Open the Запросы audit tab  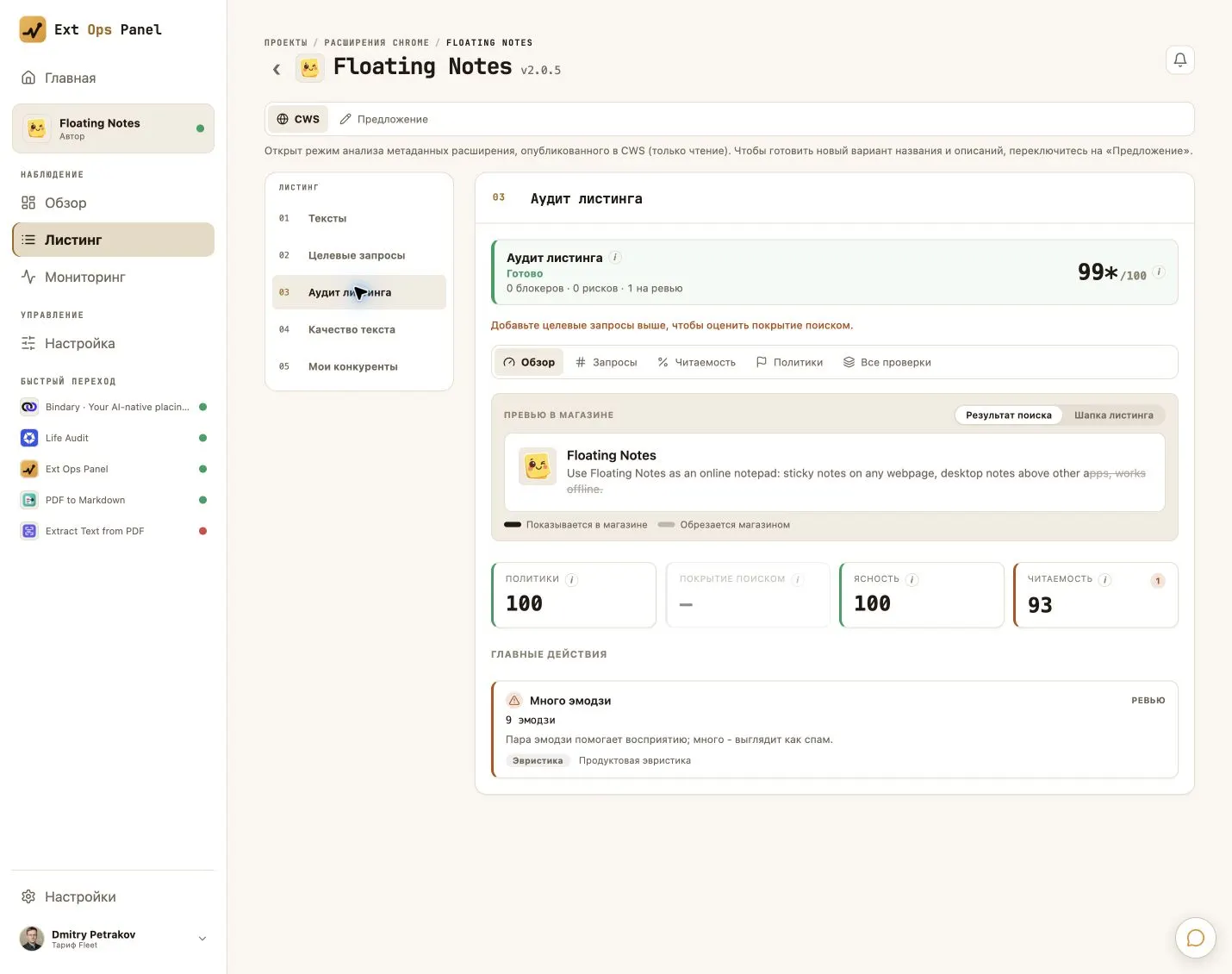tap(607, 362)
